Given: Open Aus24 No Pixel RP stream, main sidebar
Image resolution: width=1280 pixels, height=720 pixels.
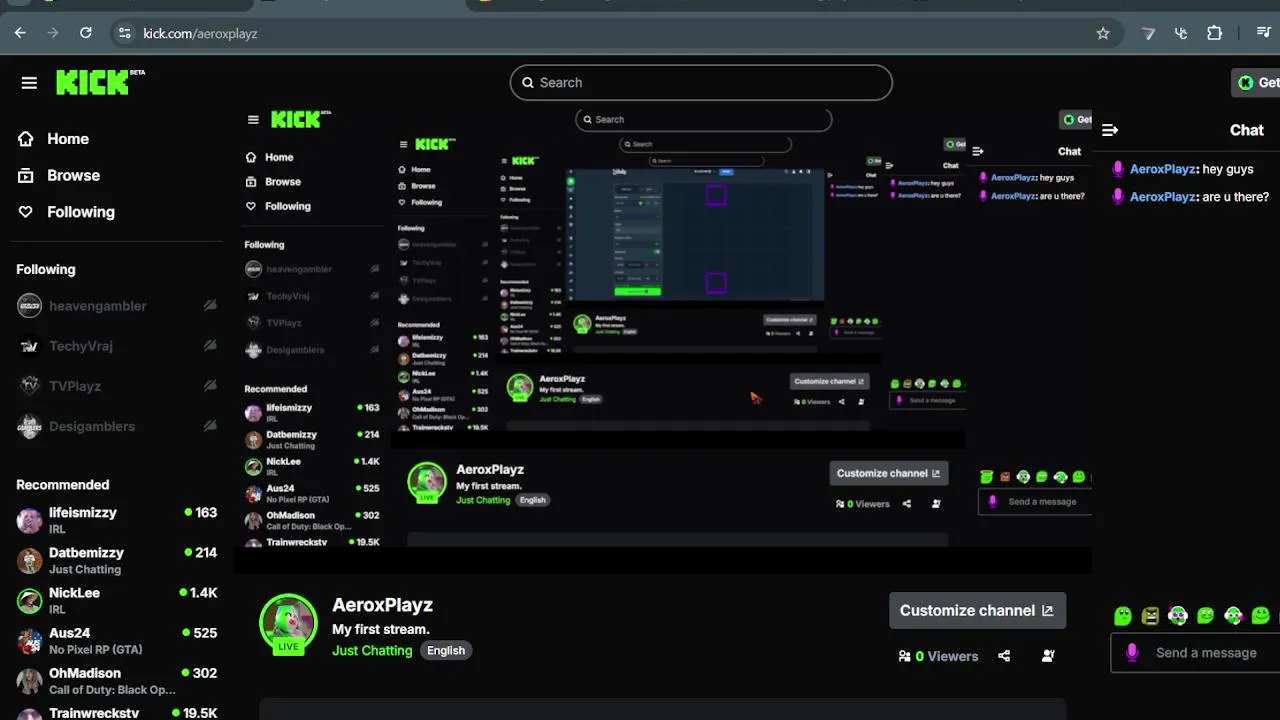Looking at the screenshot, I should coord(117,640).
